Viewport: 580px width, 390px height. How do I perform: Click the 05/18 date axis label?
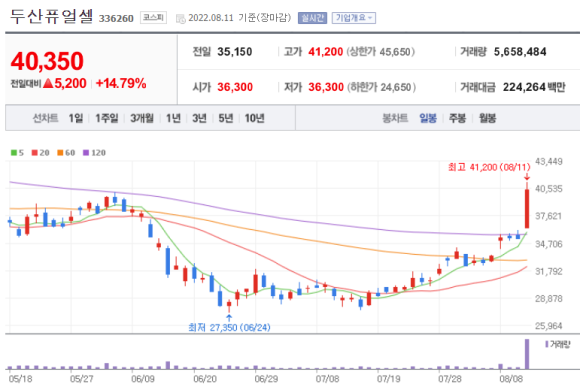[20, 379]
